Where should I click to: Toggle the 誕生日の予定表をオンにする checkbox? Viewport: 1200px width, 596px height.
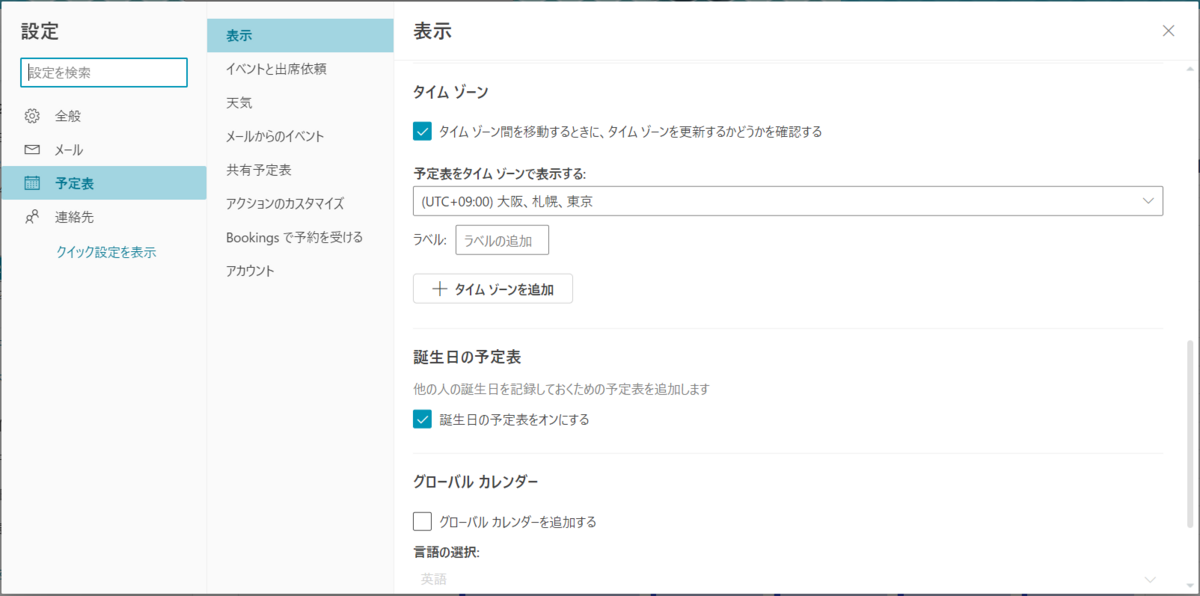coord(422,420)
